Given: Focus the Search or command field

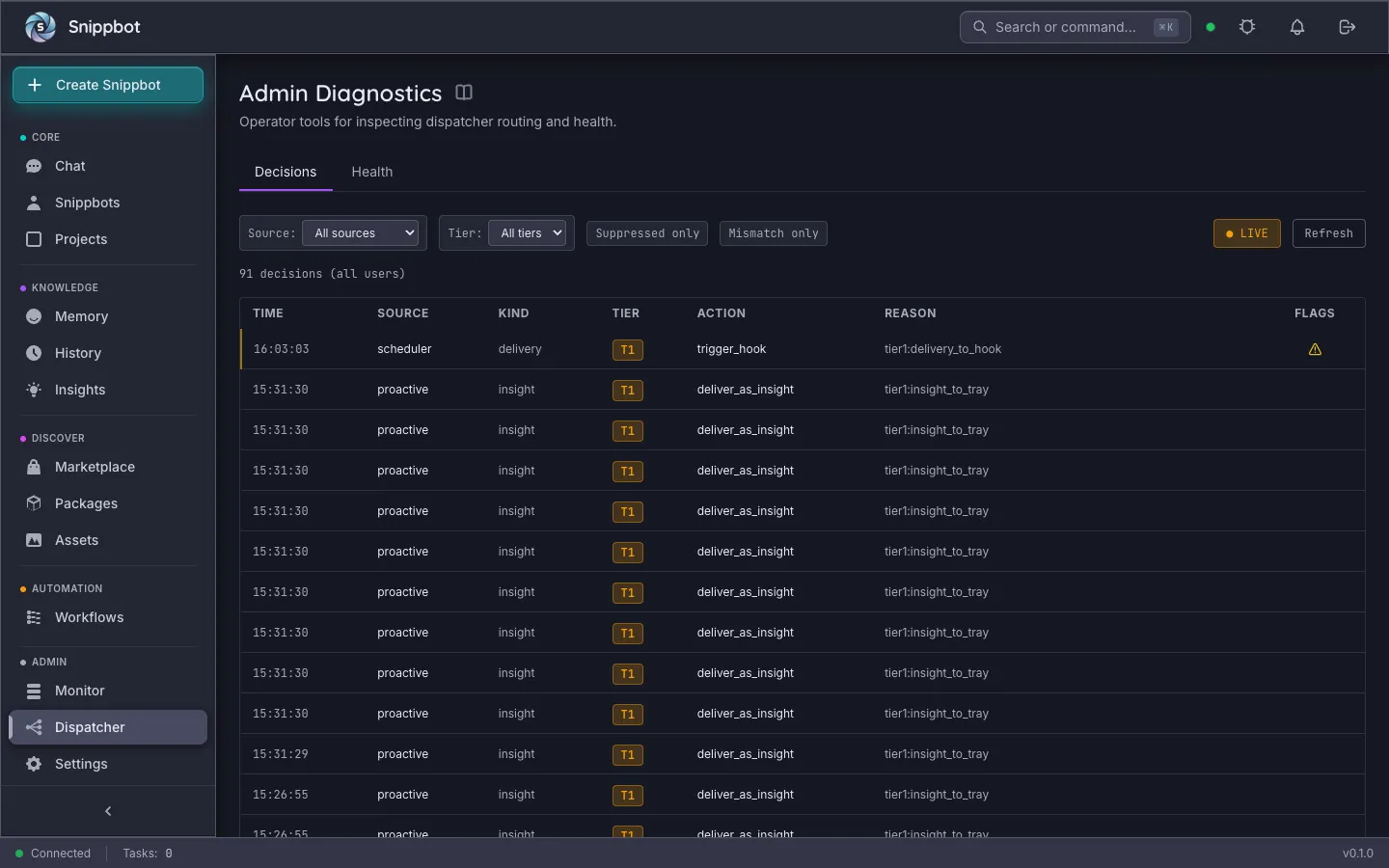Looking at the screenshot, I should 1075,27.
